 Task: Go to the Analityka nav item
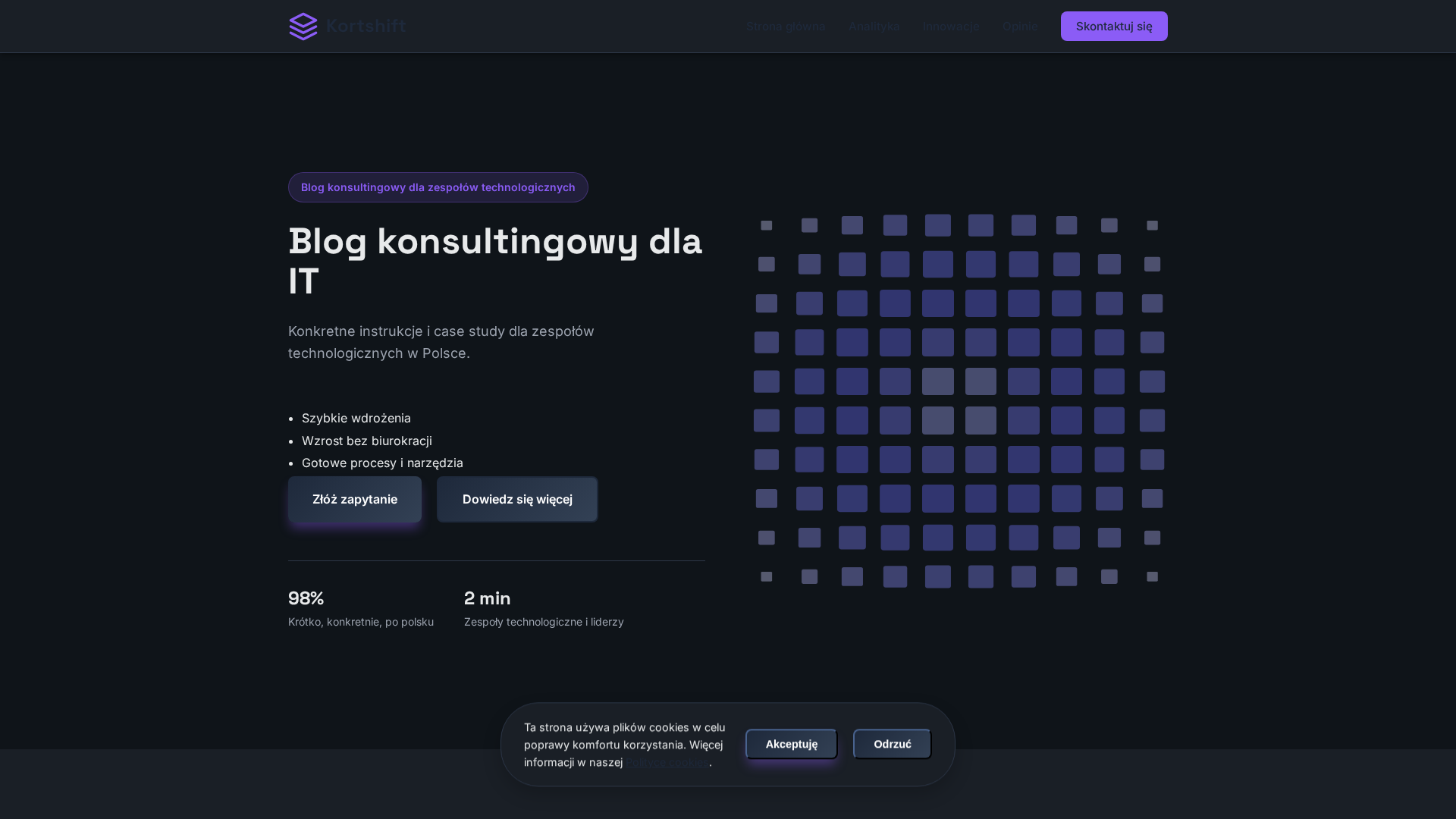click(x=874, y=27)
